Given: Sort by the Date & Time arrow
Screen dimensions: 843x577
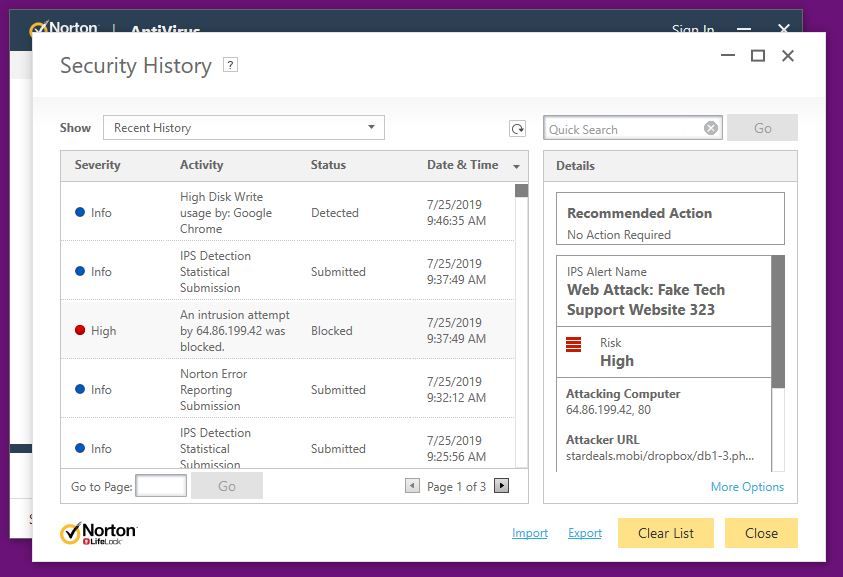Looking at the screenshot, I should (x=516, y=166).
